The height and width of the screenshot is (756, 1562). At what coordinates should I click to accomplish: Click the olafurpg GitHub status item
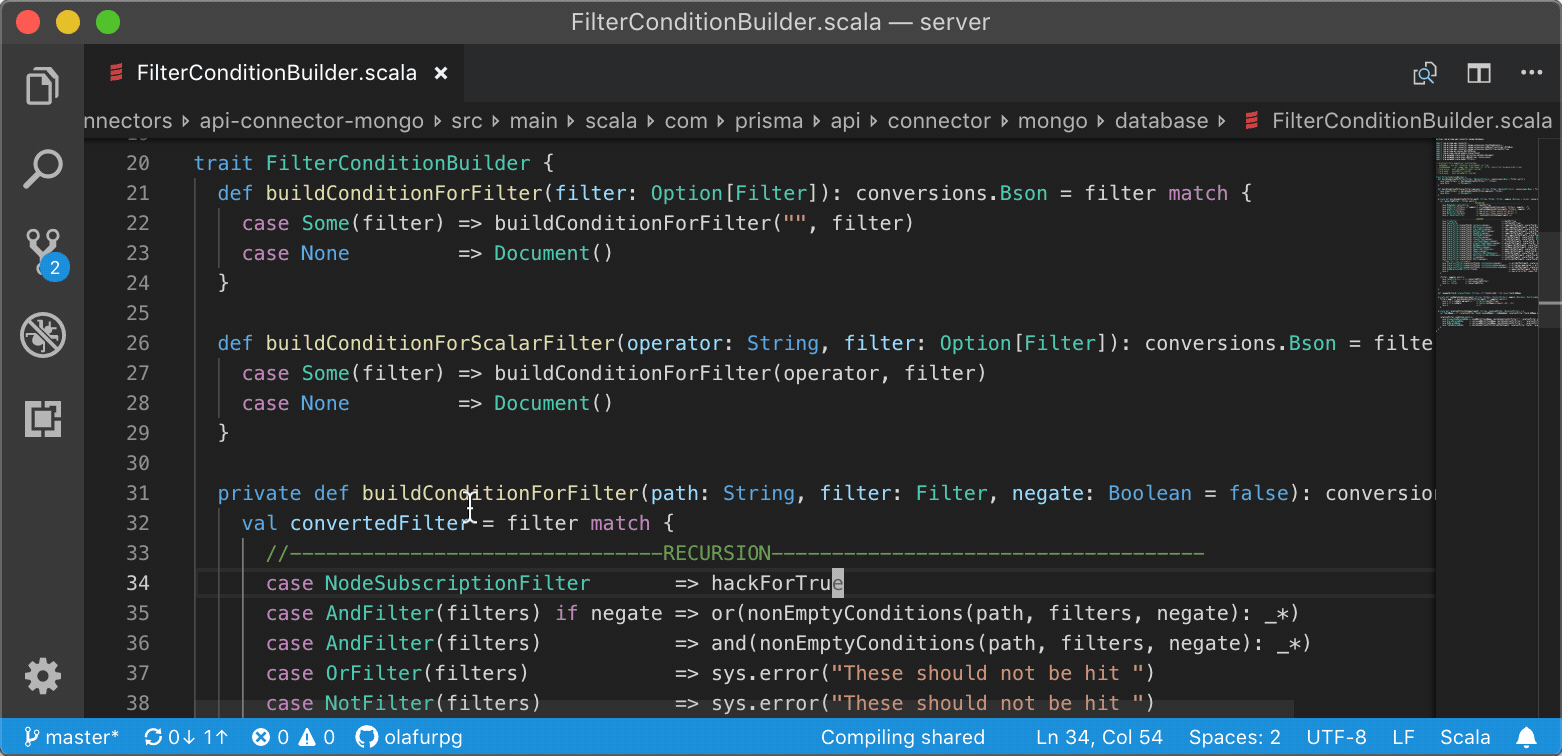[409, 738]
